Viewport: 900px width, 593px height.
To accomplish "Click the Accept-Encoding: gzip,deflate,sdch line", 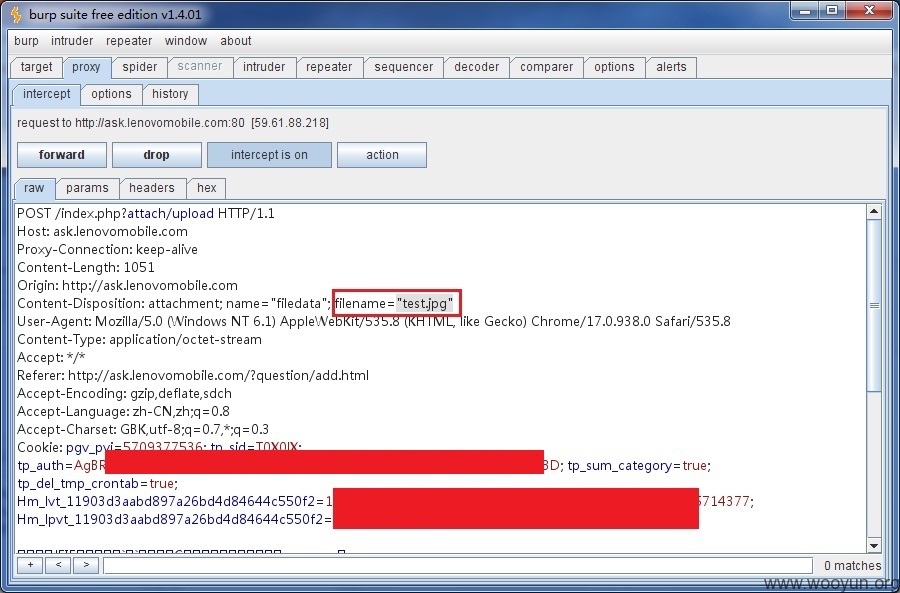I will (125, 394).
